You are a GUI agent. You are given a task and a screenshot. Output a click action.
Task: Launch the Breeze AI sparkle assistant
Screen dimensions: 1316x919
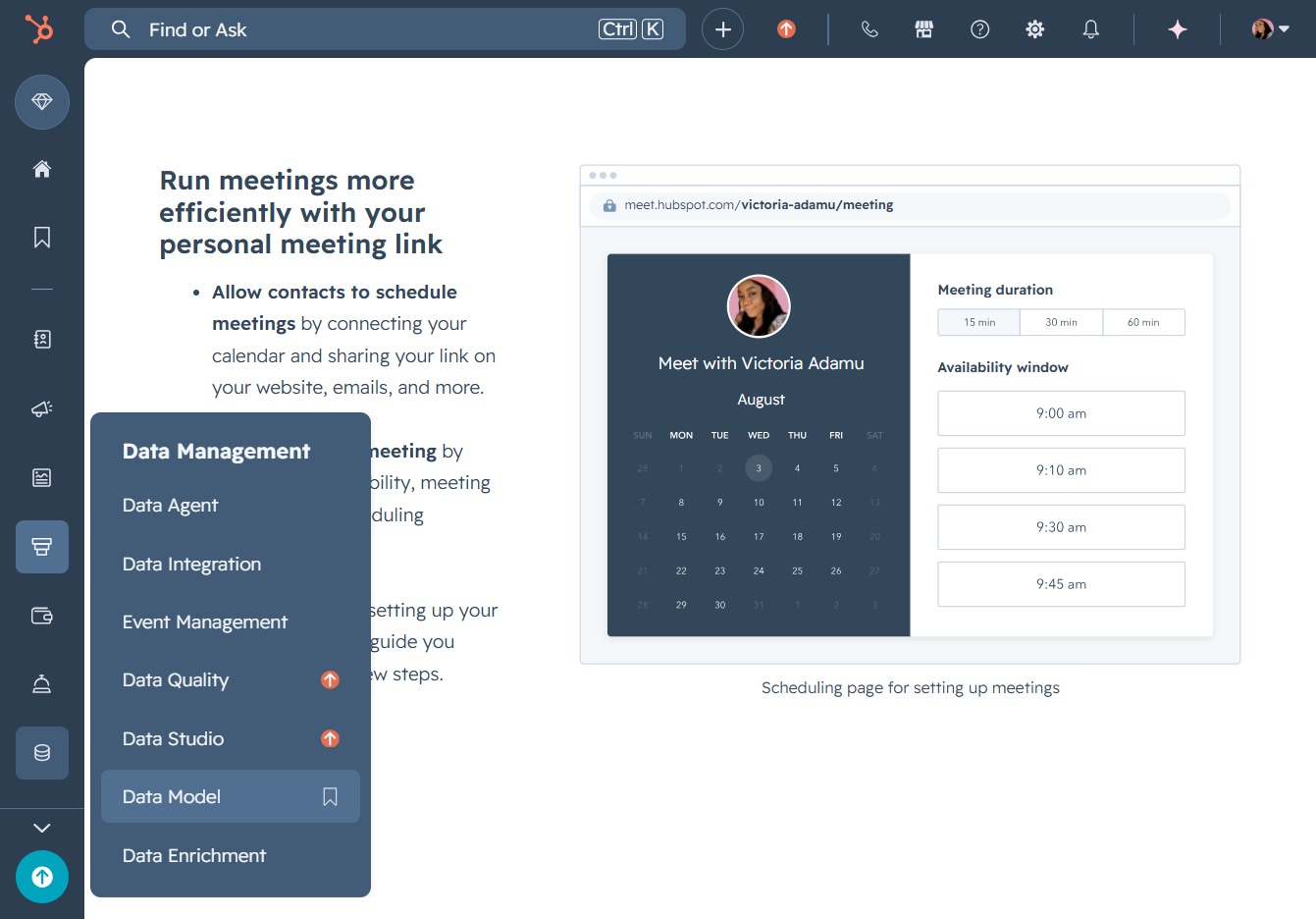1178,29
